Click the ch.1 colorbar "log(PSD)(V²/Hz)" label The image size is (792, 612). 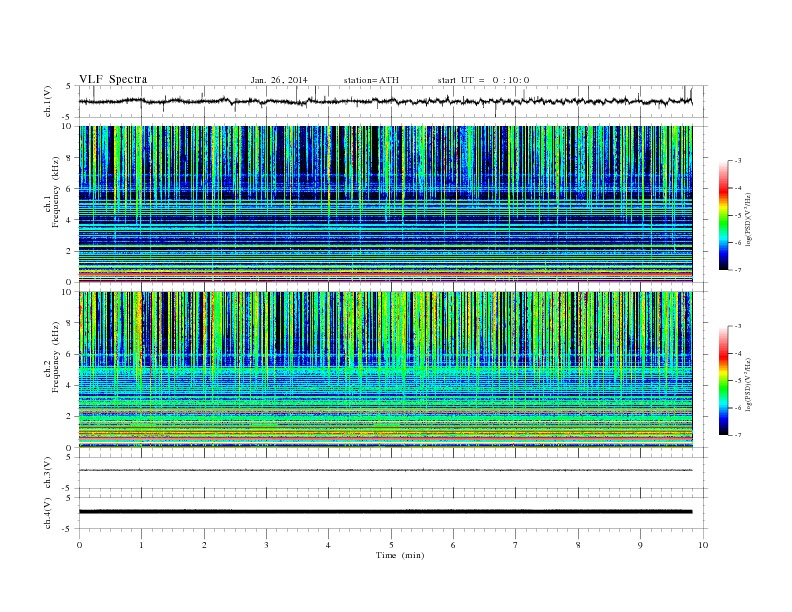750,219
